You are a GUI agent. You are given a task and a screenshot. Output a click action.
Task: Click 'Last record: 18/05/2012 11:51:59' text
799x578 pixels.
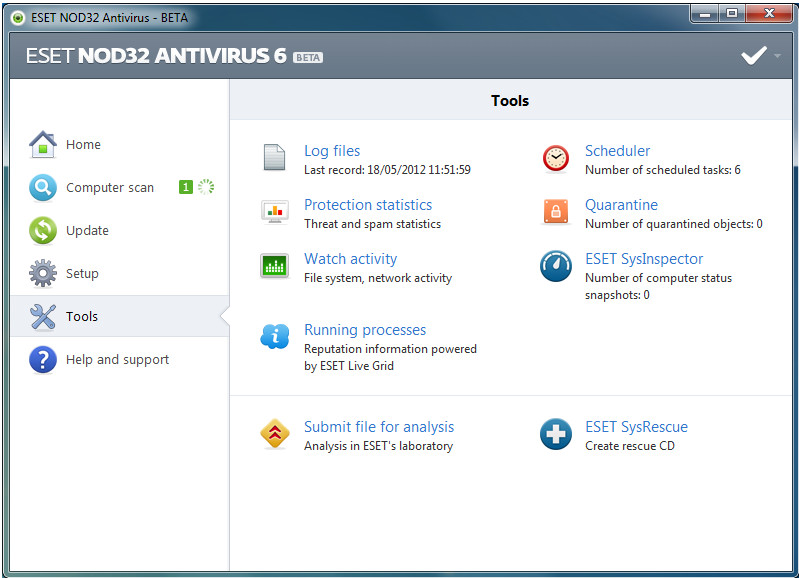click(387, 170)
